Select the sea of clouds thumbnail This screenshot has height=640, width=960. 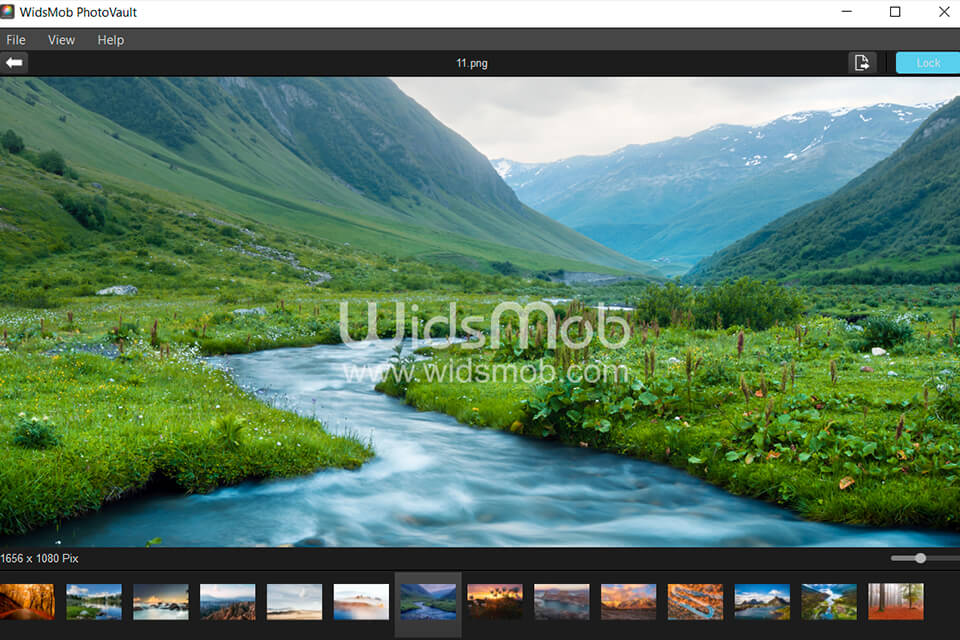[x=361, y=601]
